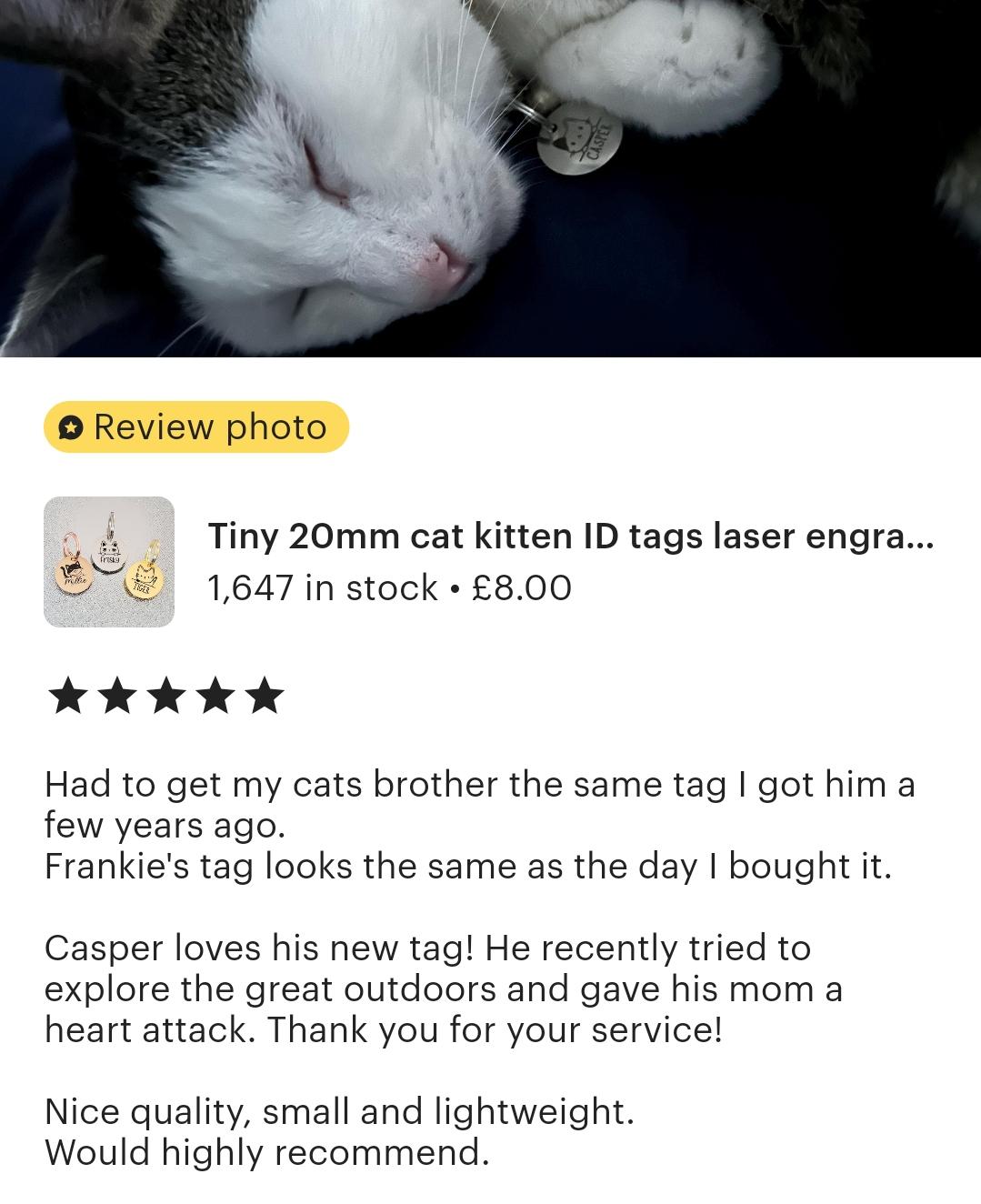Click the star icon in Review photo badge
This screenshot has width=981, height=1204.
point(71,427)
